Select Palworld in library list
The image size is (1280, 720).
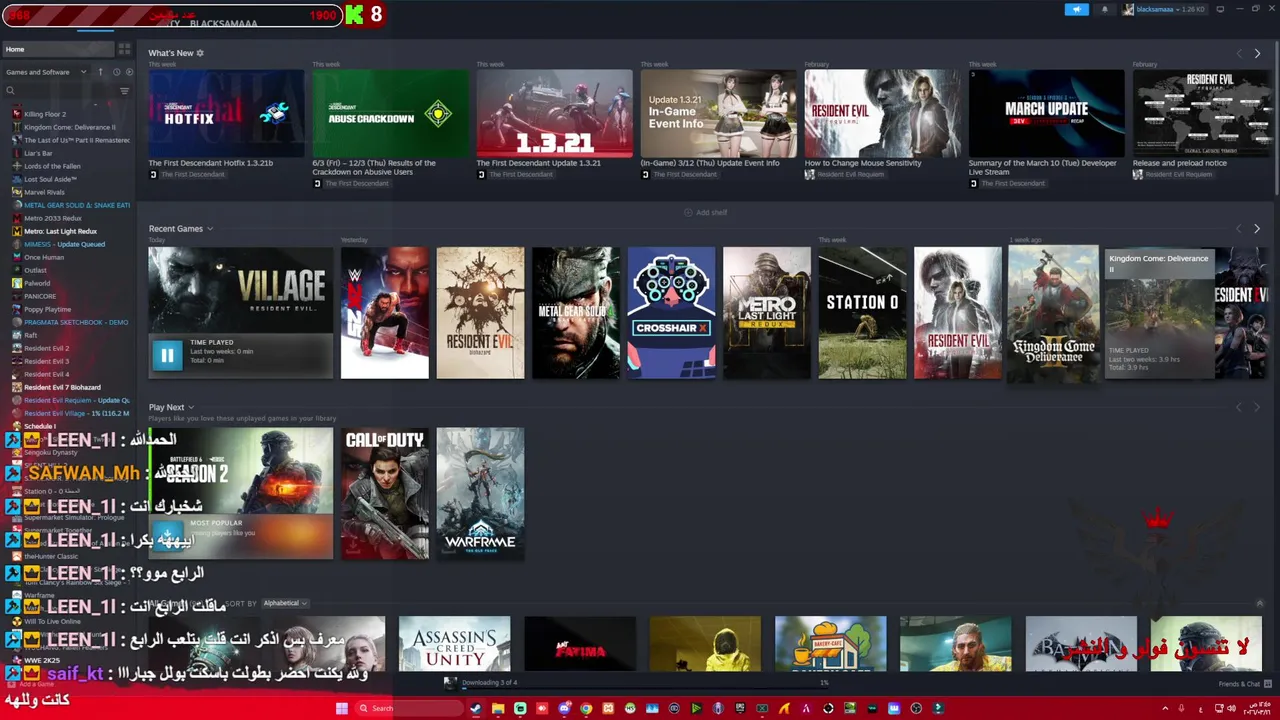(37, 283)
